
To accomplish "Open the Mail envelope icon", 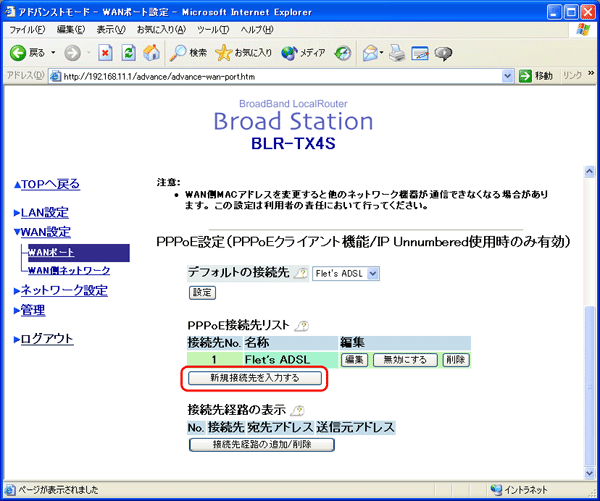I will click(370, 53).
